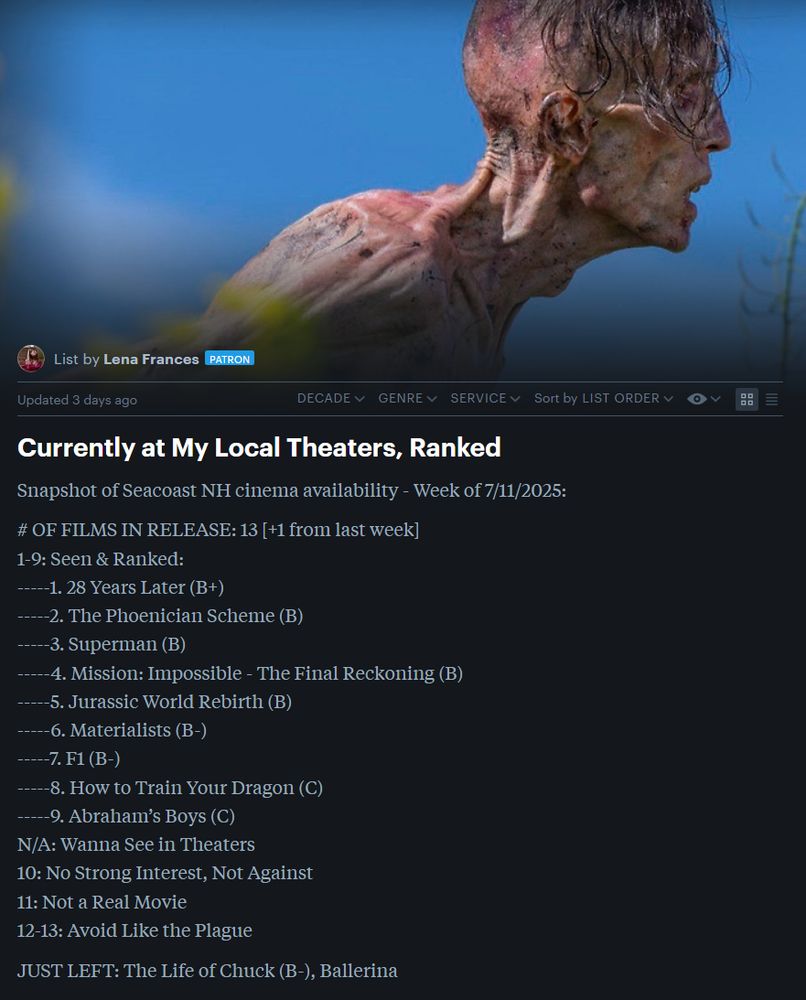The image size is (806, 1000).
Task: Click the list title Currently at My Local Theaters
Action: 259,448
